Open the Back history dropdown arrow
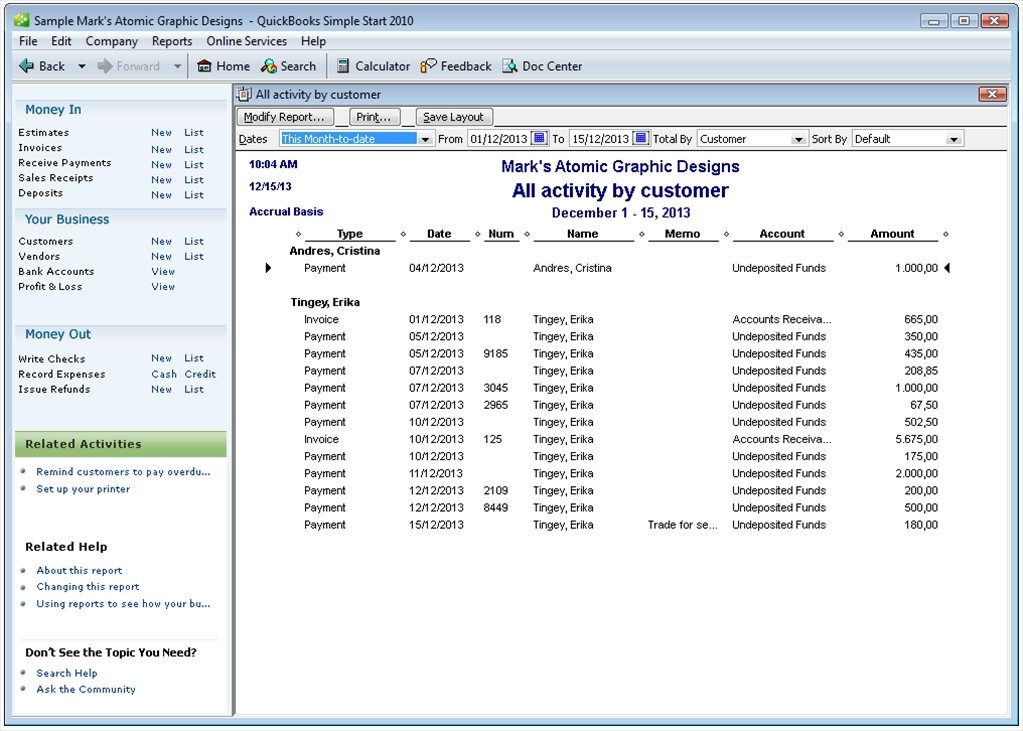The height and width of the screenshot is (731, 1023). (82, 66)
